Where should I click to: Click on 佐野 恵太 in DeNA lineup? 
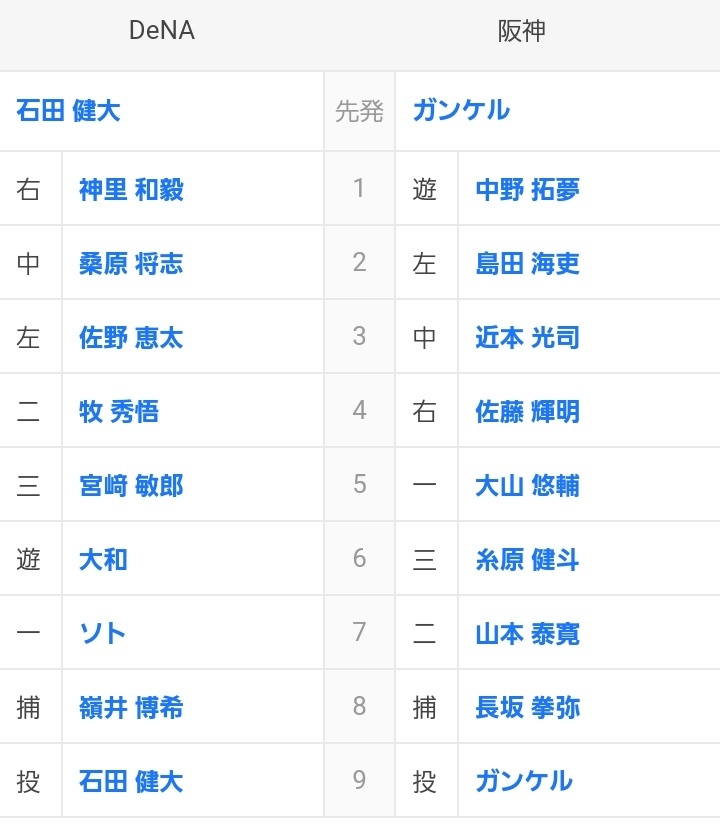point(131,337)
